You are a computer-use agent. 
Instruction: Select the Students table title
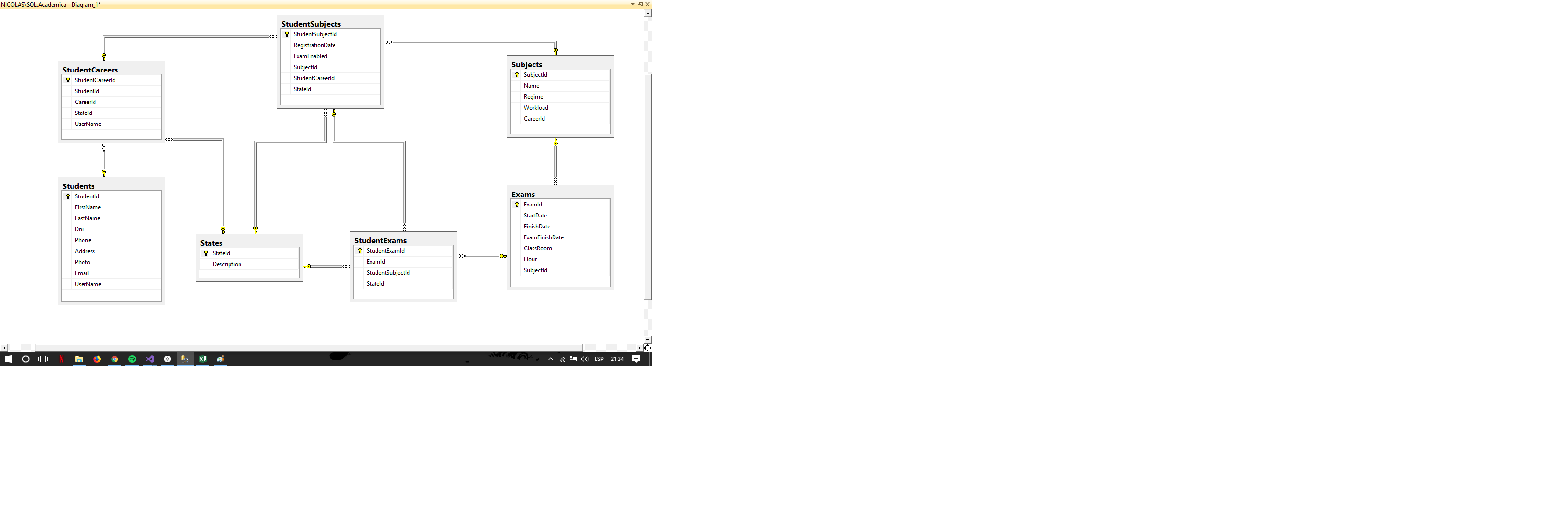79,186
